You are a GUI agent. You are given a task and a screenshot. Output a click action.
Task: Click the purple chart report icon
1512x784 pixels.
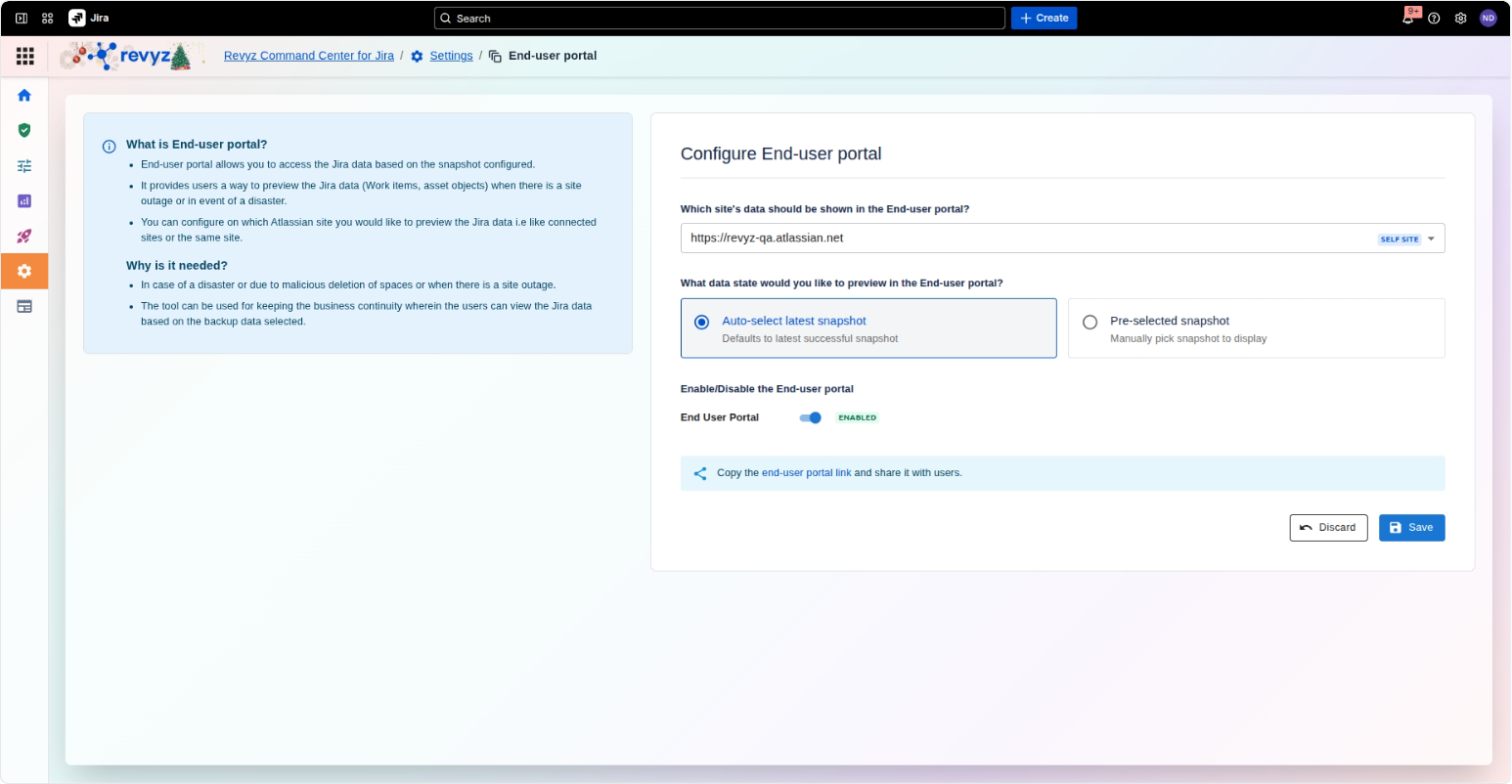point(24,200)
